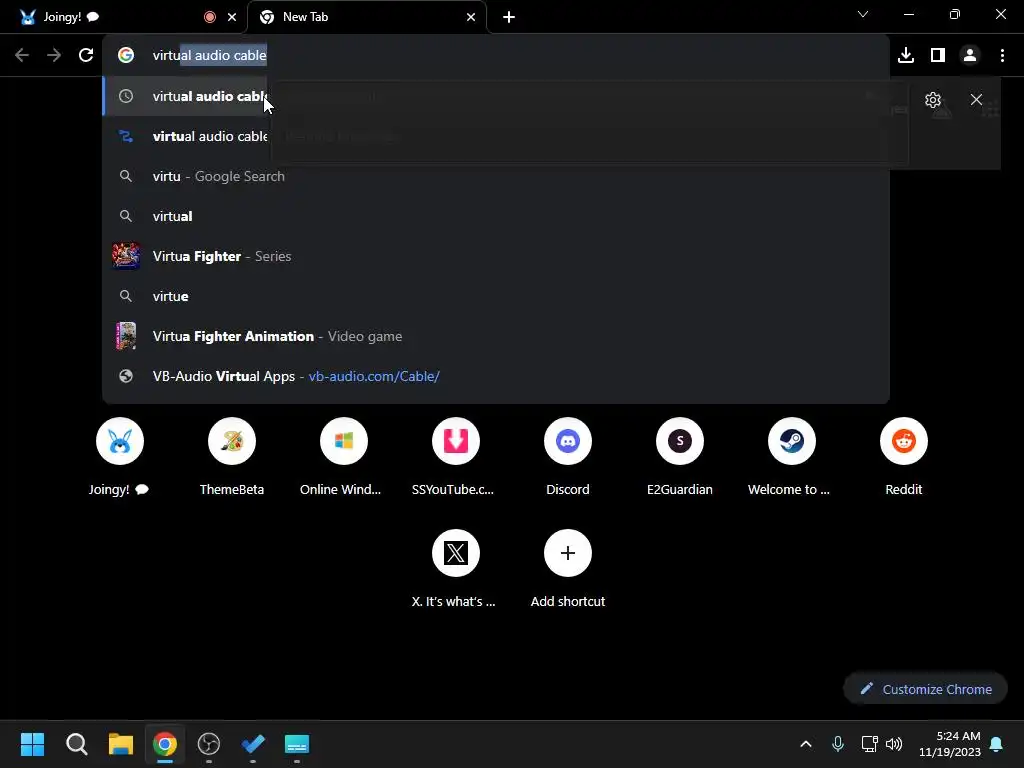Click Virtua Fighter series thumbnail
1024x768 pixels.
(x=125, y=256)
